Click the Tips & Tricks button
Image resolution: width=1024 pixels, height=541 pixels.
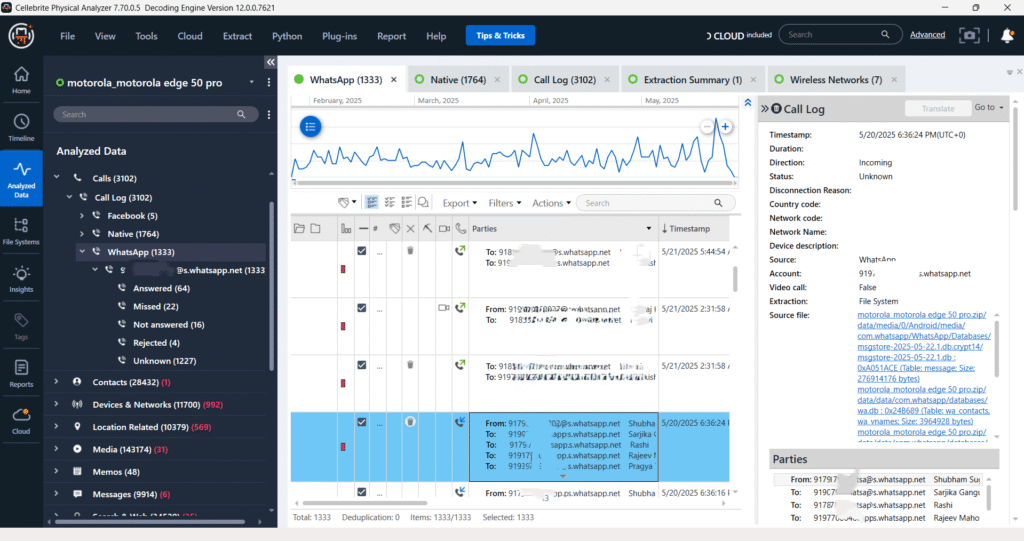click(x=500, y=35)
